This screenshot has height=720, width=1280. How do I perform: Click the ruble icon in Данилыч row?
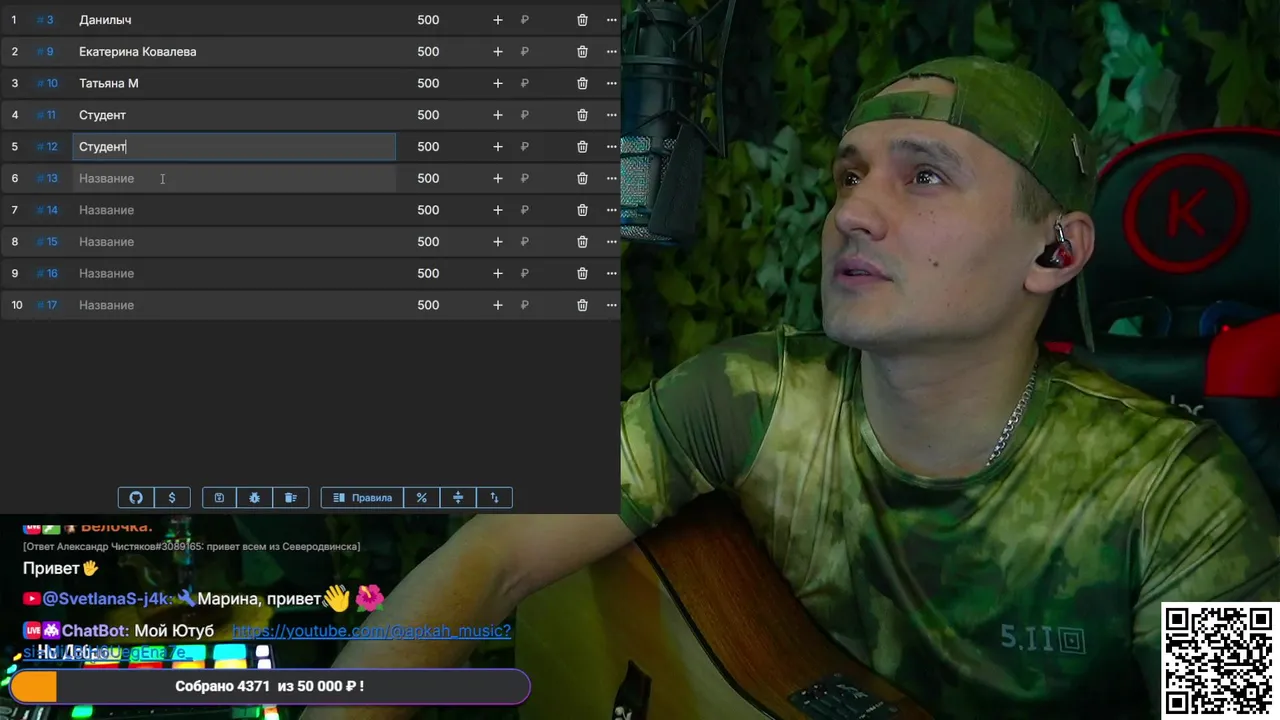click(x=524, y=20)
